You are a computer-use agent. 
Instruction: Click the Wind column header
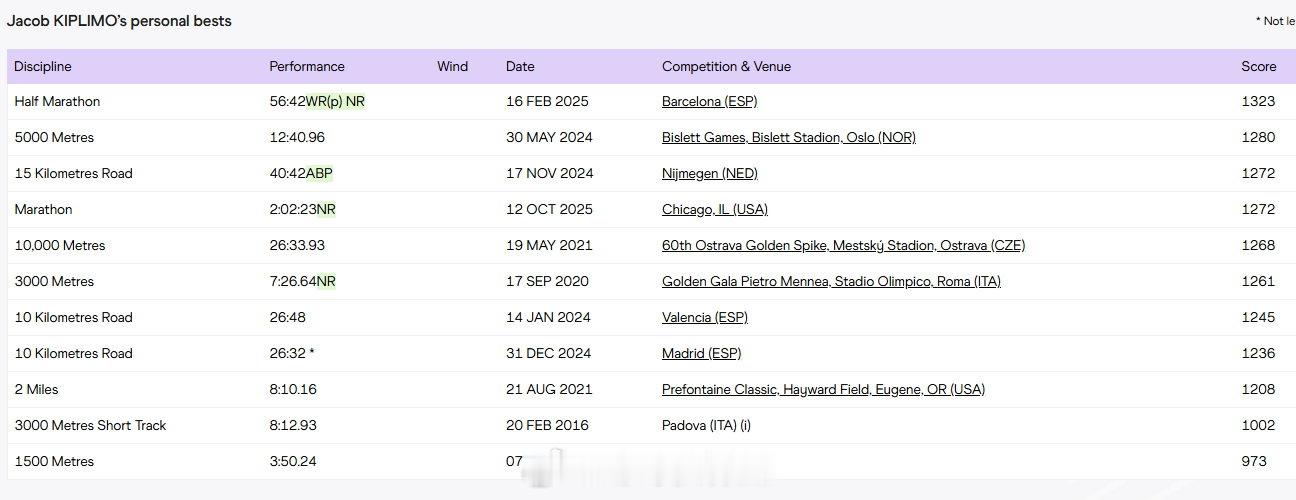tap(452, 66)
